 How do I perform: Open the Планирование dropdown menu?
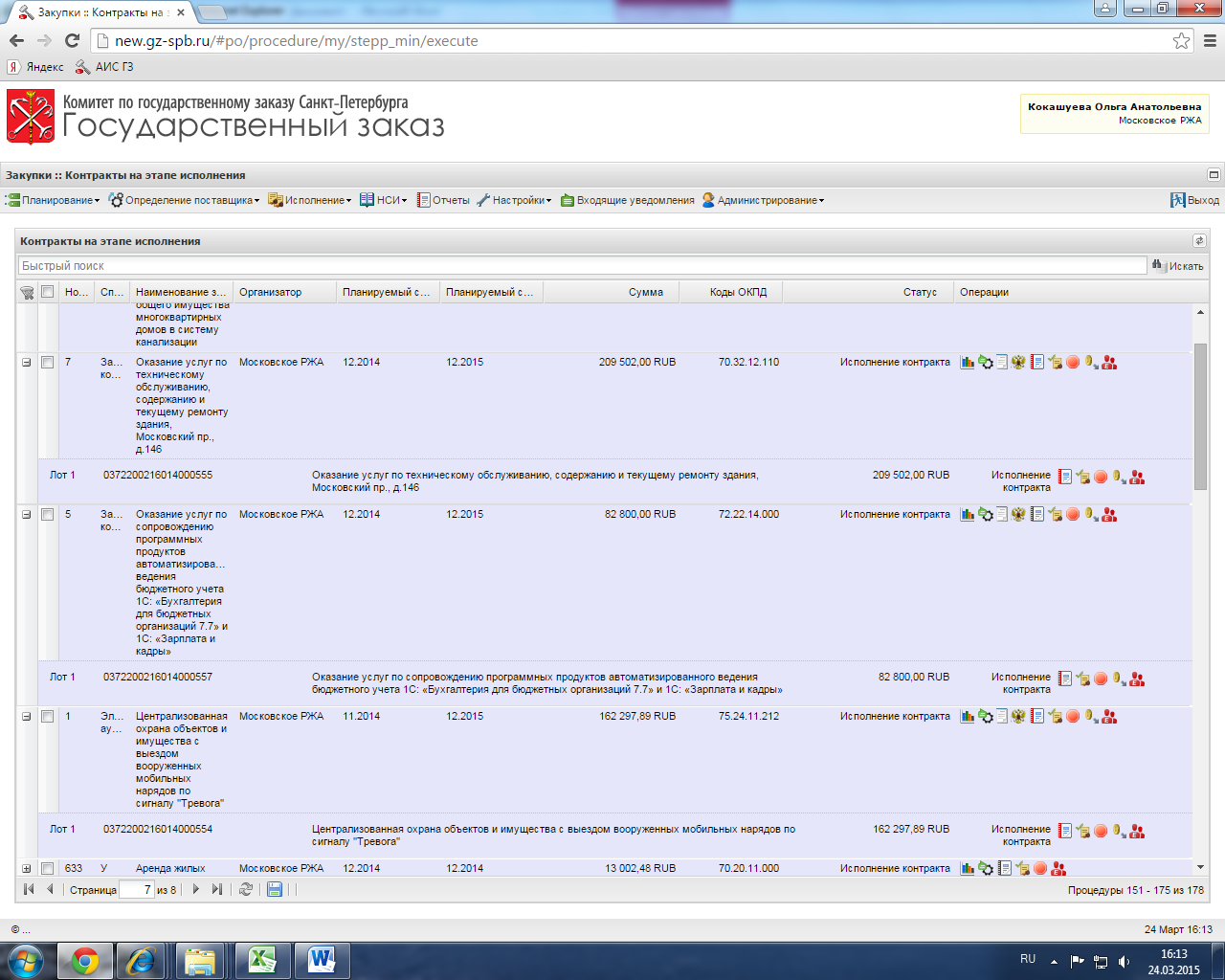53,200
